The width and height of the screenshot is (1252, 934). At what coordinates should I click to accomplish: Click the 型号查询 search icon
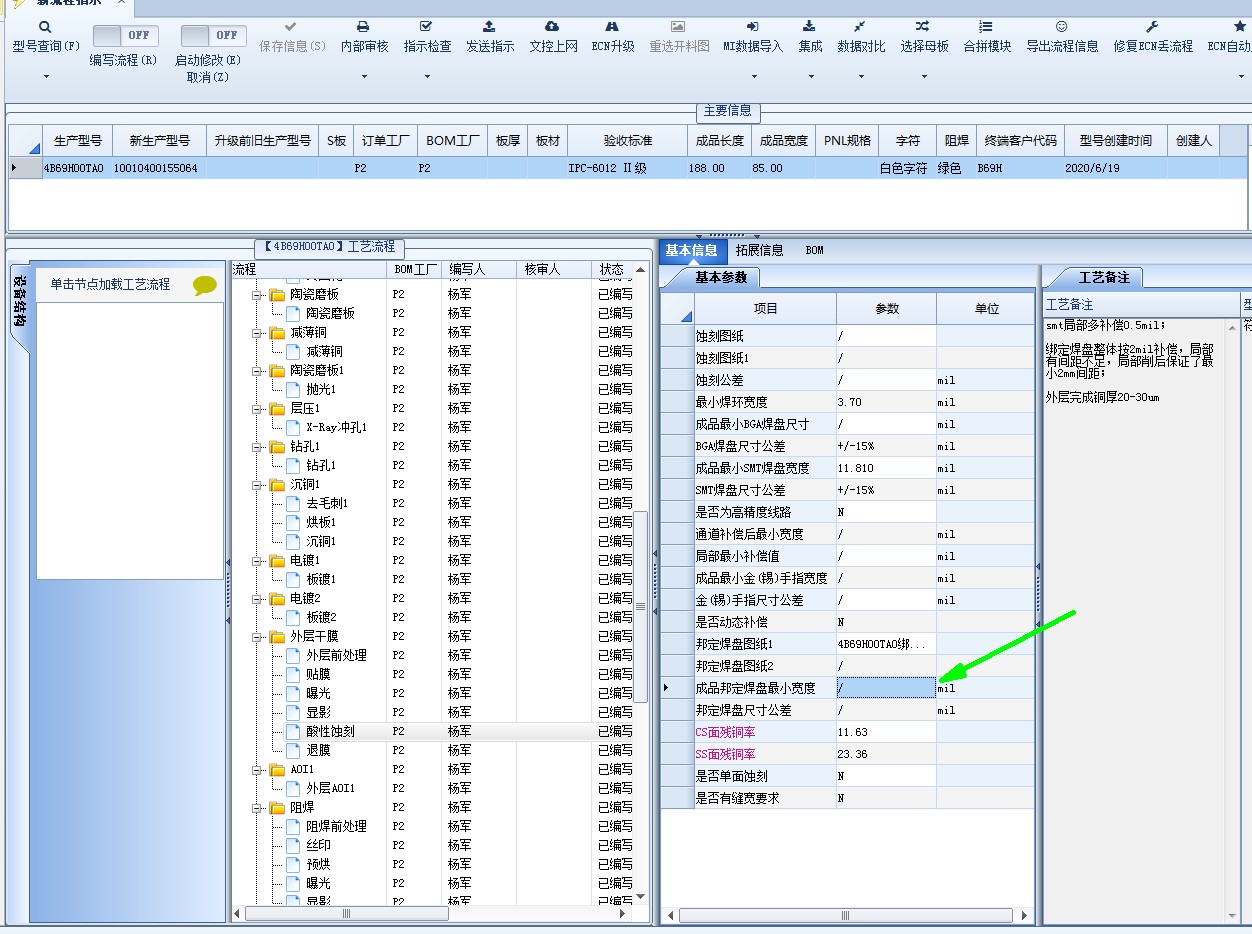pos(46,27)
